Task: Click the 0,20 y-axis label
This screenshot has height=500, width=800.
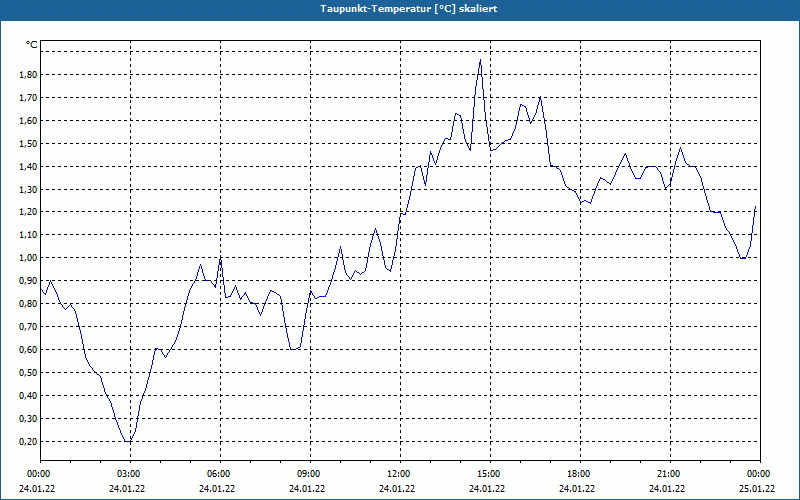Action: [27, 442]
